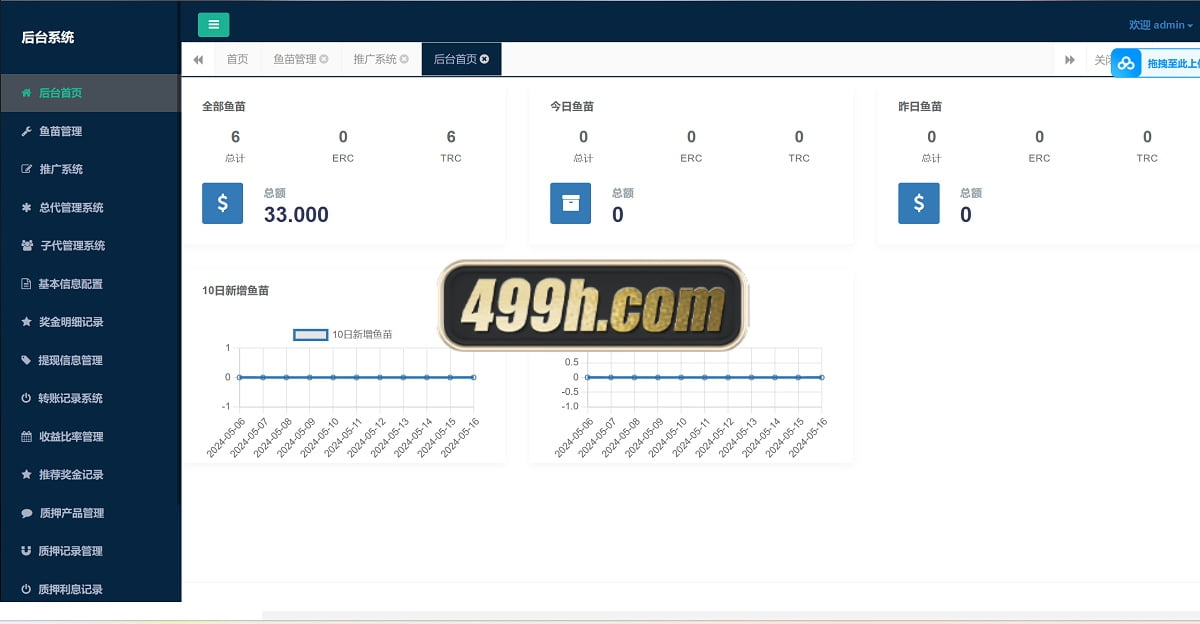Toggle the sidebar with the hamburger button

coord(214,25)
